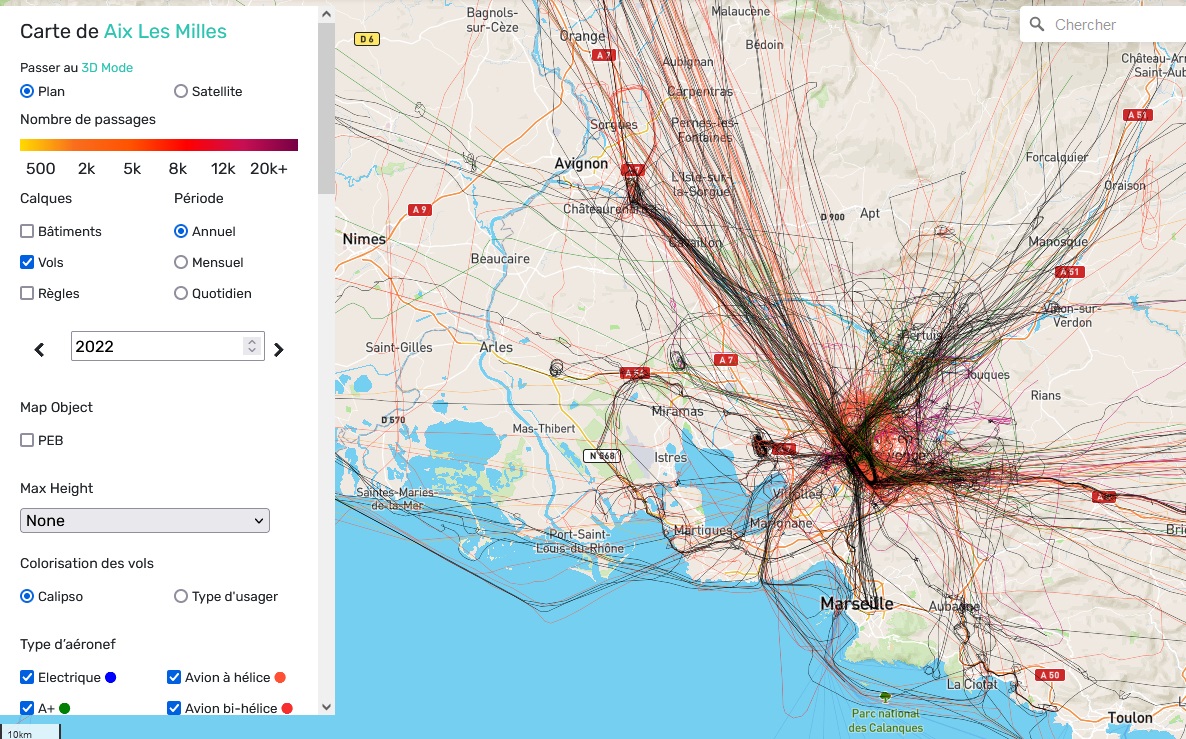Toggle the PEB map object checkbox

[27, 440]
